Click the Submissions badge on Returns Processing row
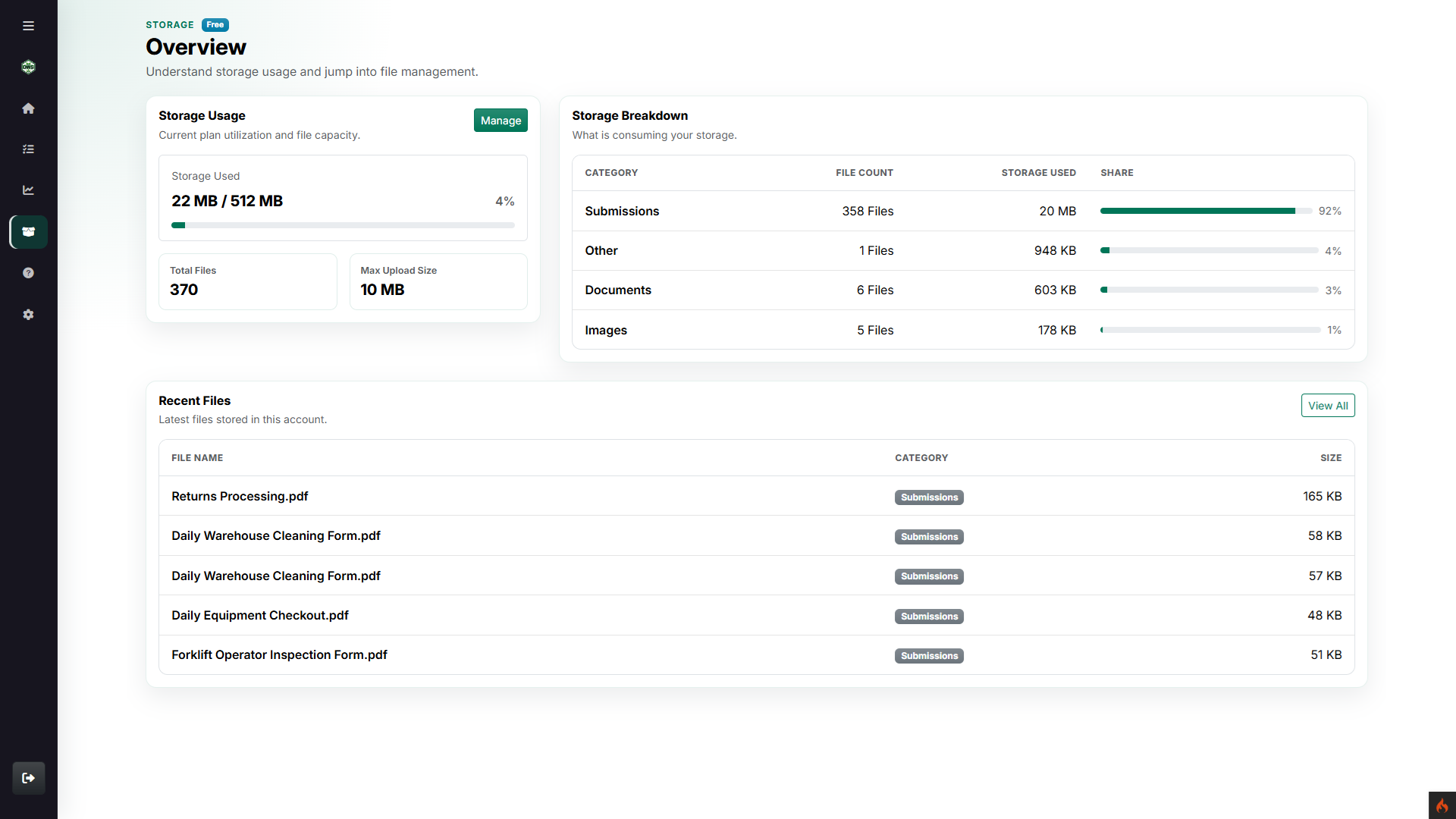 pos(929,497)
